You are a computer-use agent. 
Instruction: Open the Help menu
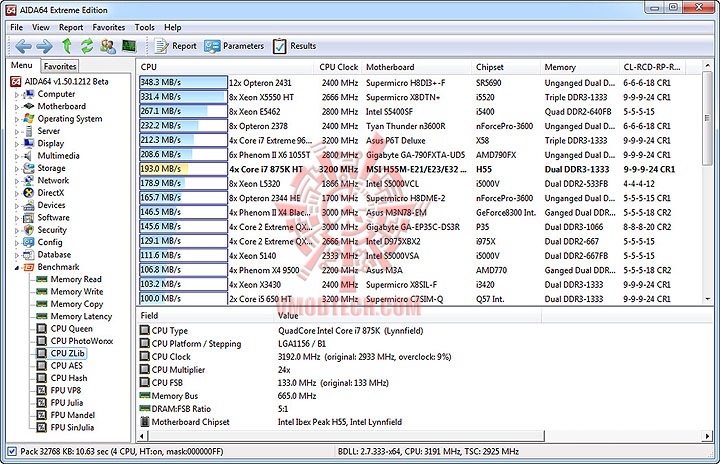click(x=173, y=28)
